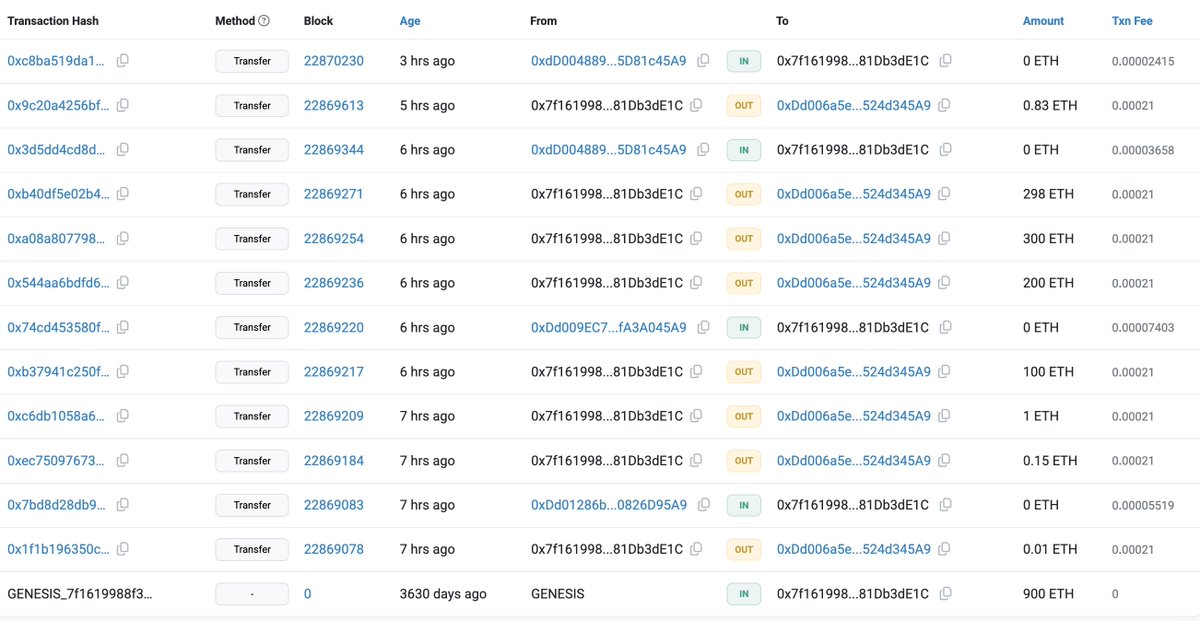Sort by the Age column header

coord(410,21)
